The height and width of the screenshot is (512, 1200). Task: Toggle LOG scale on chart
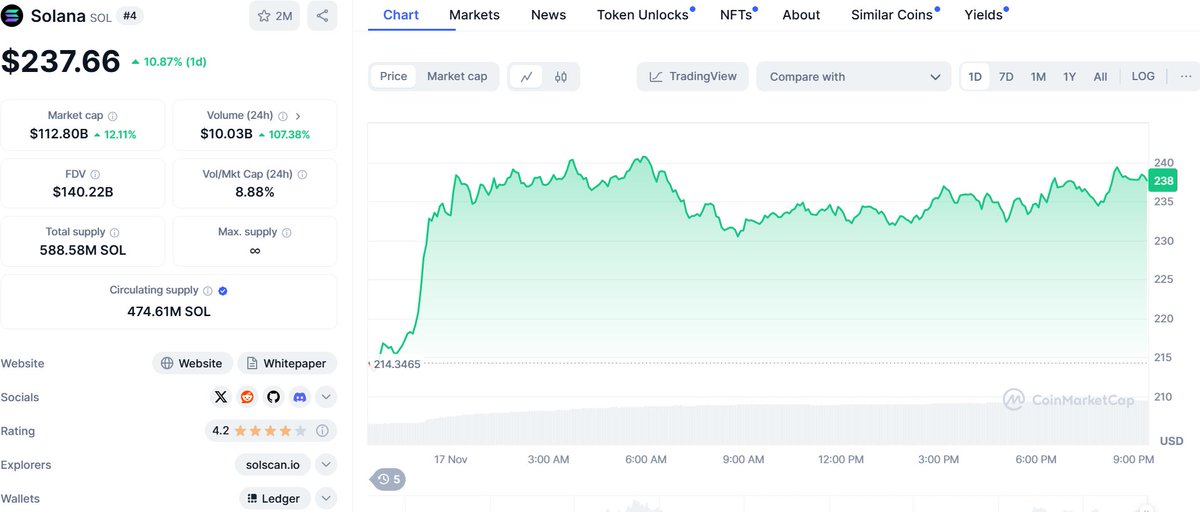[1143, 76]
